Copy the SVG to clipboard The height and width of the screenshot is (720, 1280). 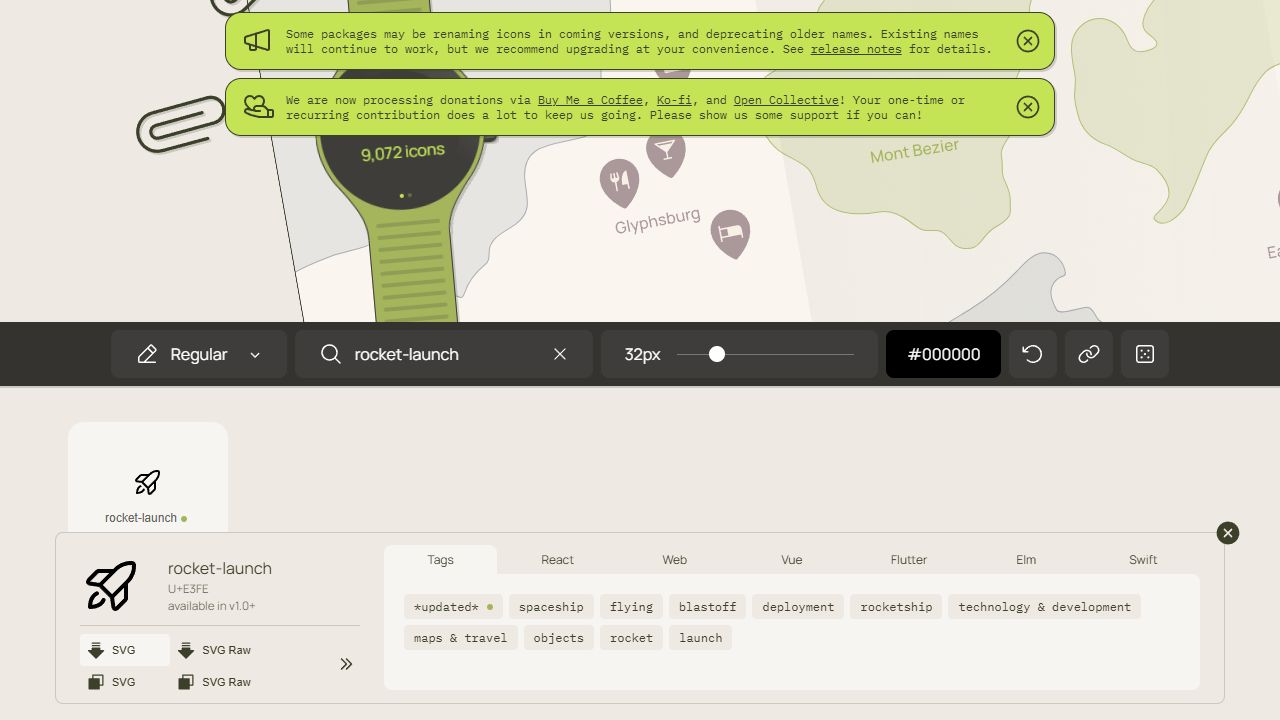[x=124, y=682]
